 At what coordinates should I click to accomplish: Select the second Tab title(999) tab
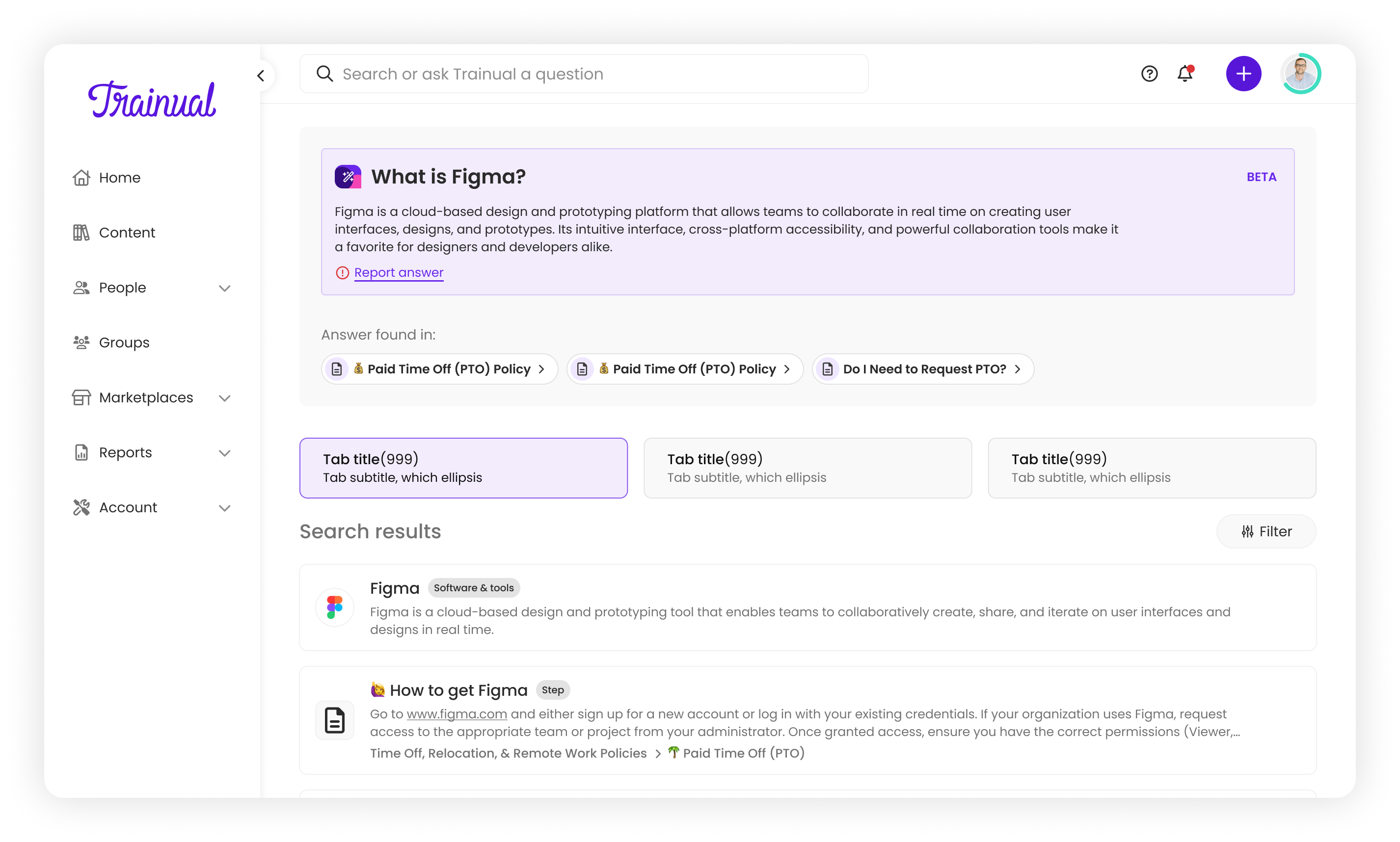pyautogui.click(x=807, y=468)
